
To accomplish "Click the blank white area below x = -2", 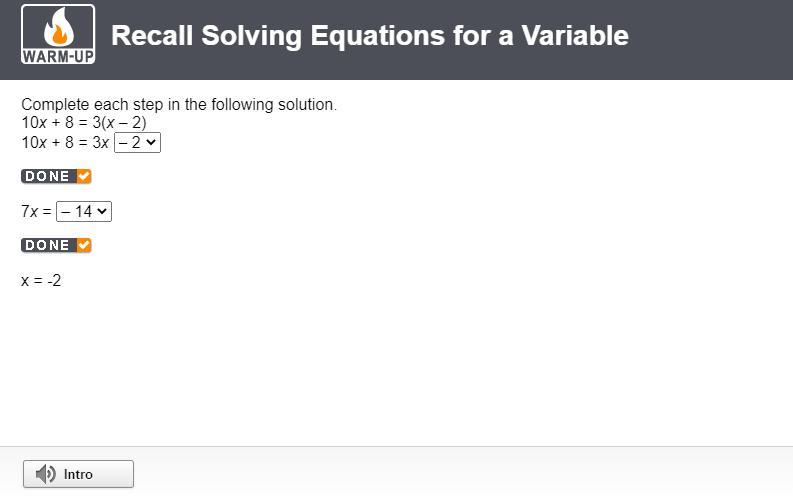I will 400,370.
